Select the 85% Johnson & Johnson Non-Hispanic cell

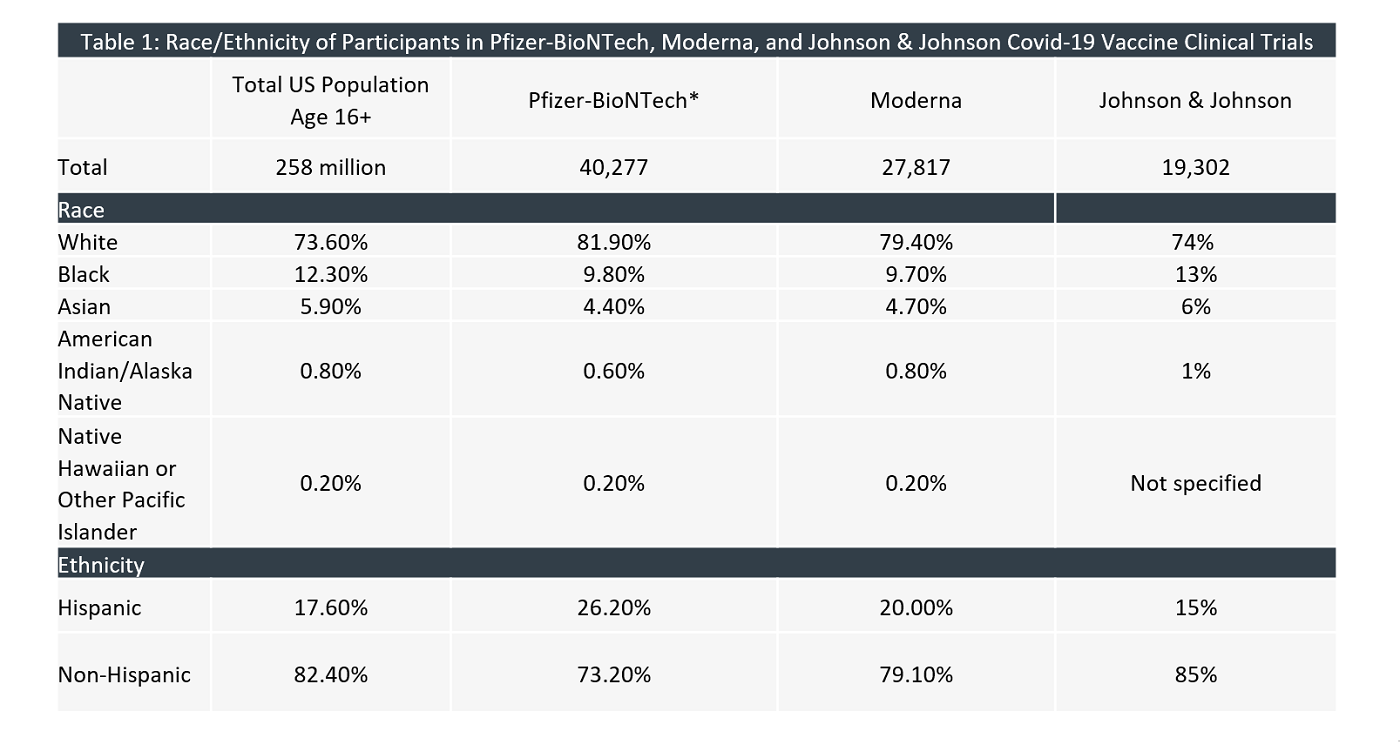1195,674
